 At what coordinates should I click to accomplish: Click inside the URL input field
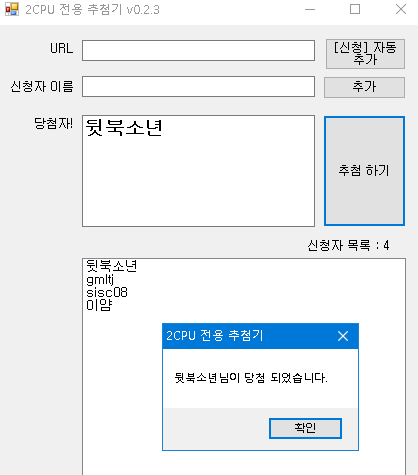pos(198,51)
